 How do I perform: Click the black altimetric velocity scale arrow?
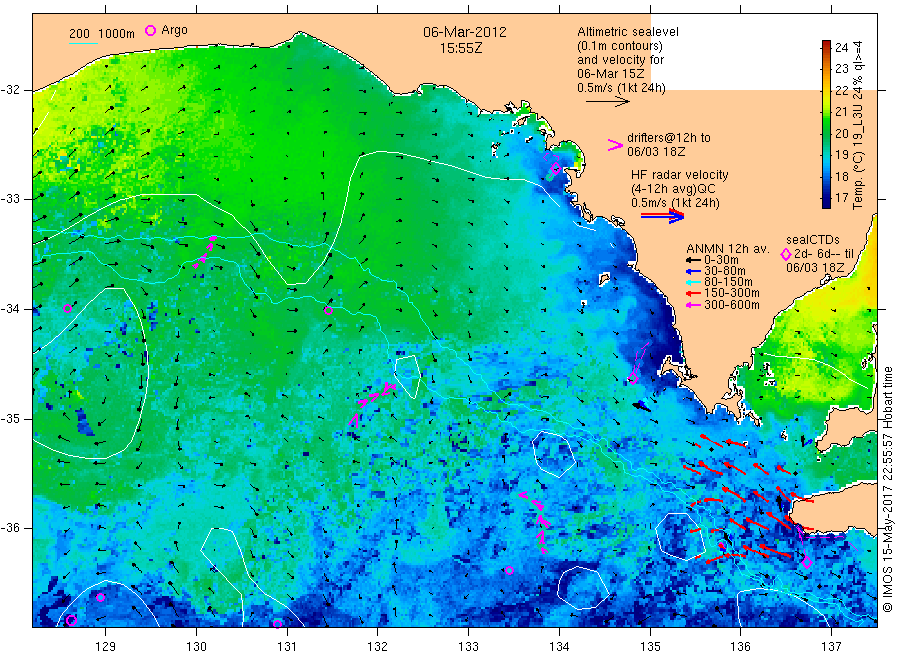pyautogui.click(x=607, y=102)
